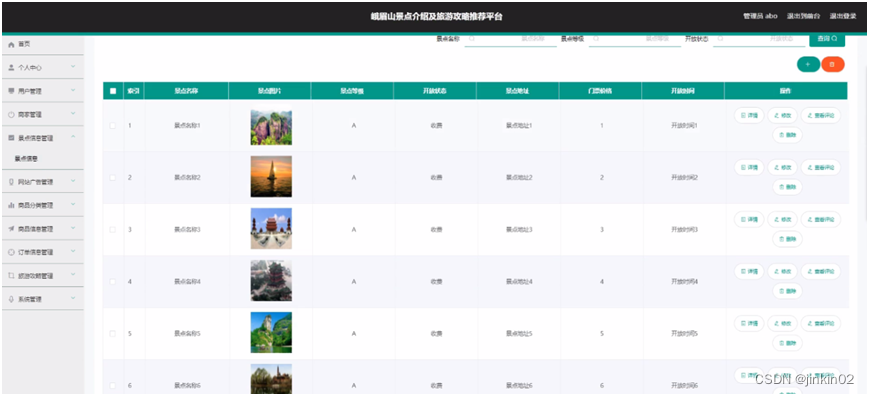Click the magnifier icon in 景点等级 search field
Screen dimensions: 869x396
[x=596, y=39]
